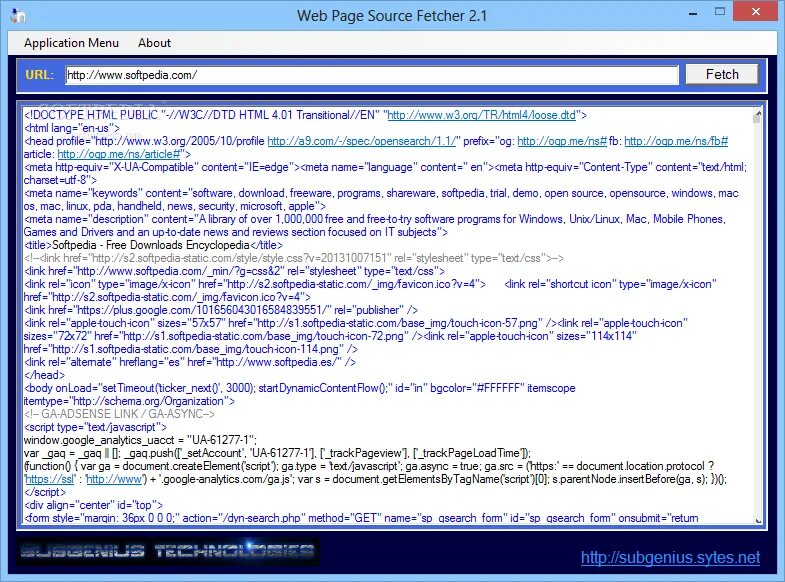This screenshot has width=785, height=582.
Task: Click the ogp.me/ns# link
Action: coord(562,141)
